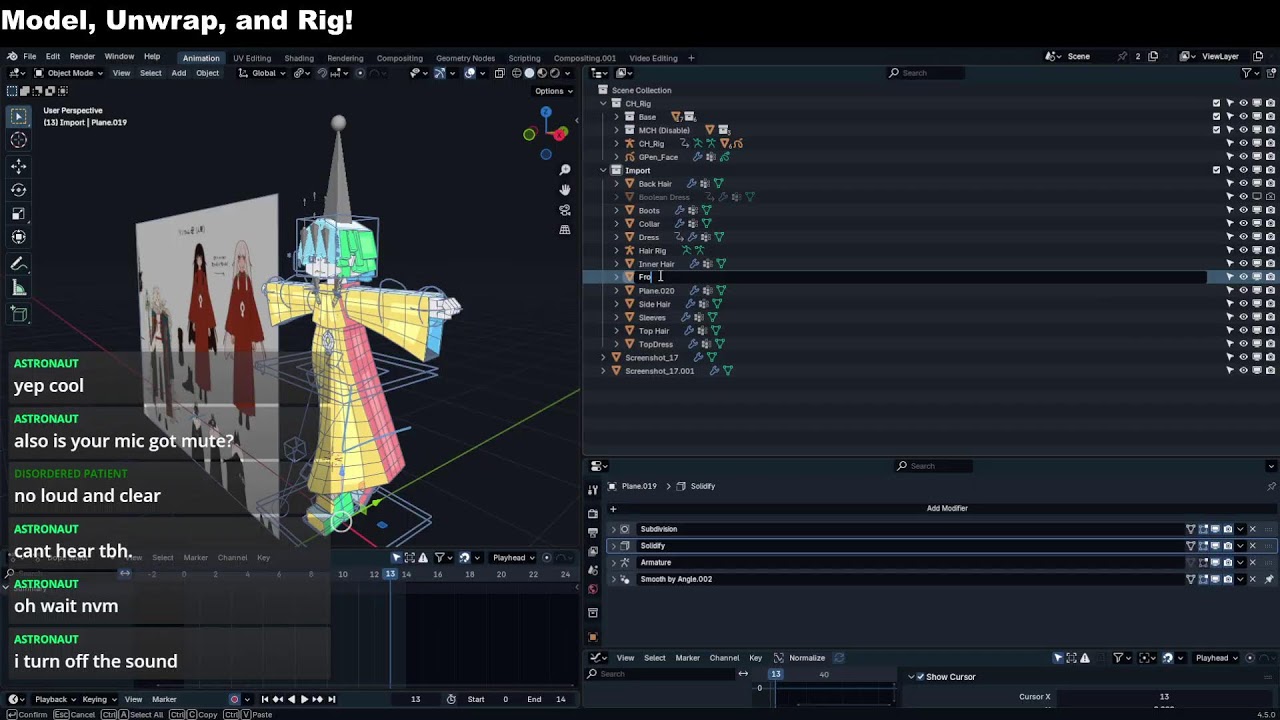Toggle auto keying record button
Screen dimensions: 1280x720
(235, 699)
